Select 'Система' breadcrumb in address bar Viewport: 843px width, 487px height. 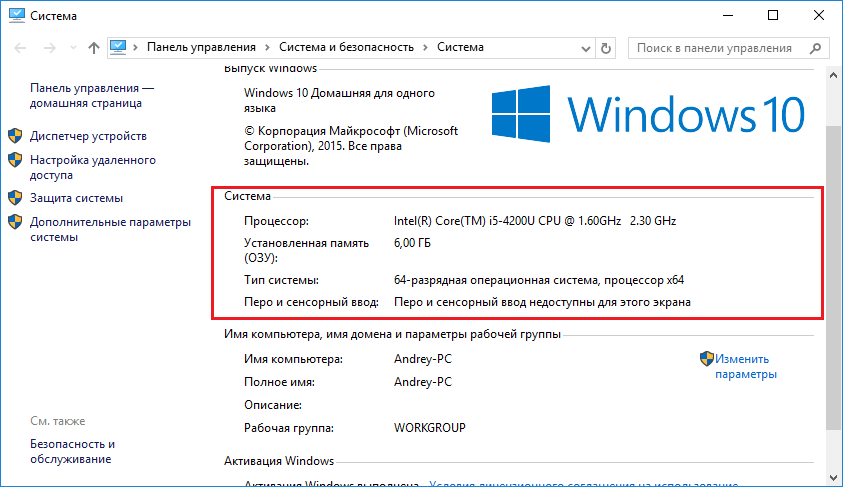(460, 47)
